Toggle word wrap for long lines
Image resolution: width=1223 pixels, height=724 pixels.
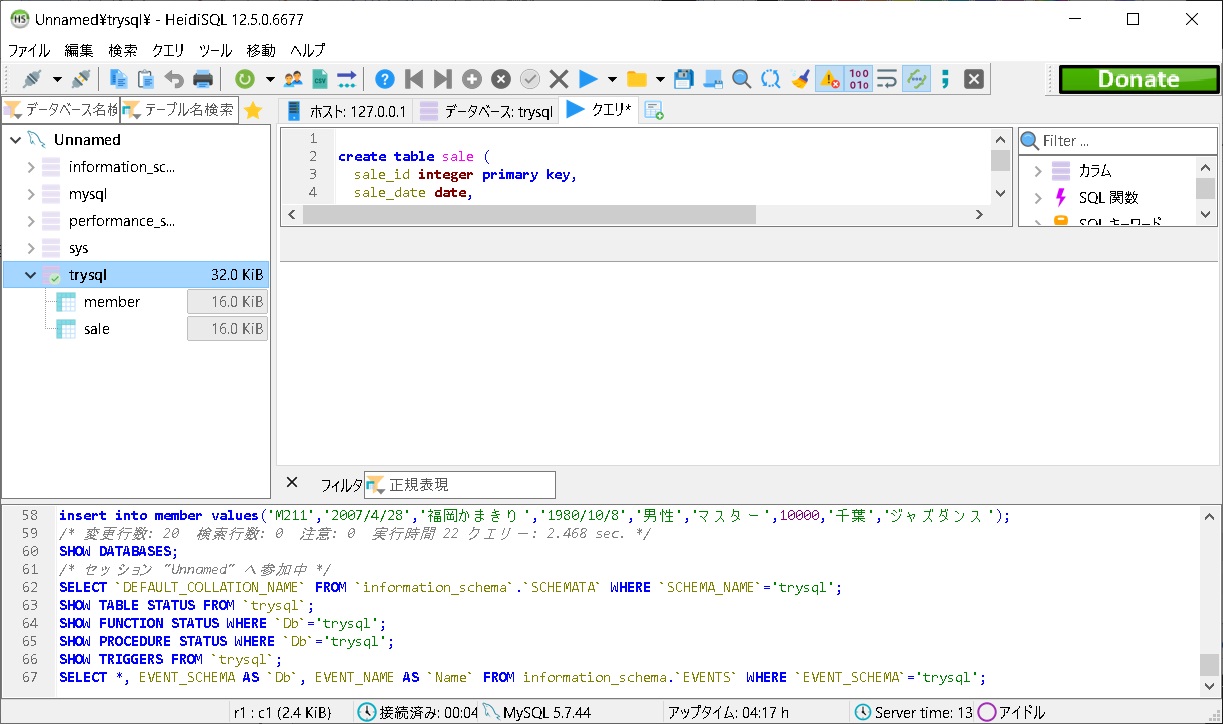[x=887, y=79]
